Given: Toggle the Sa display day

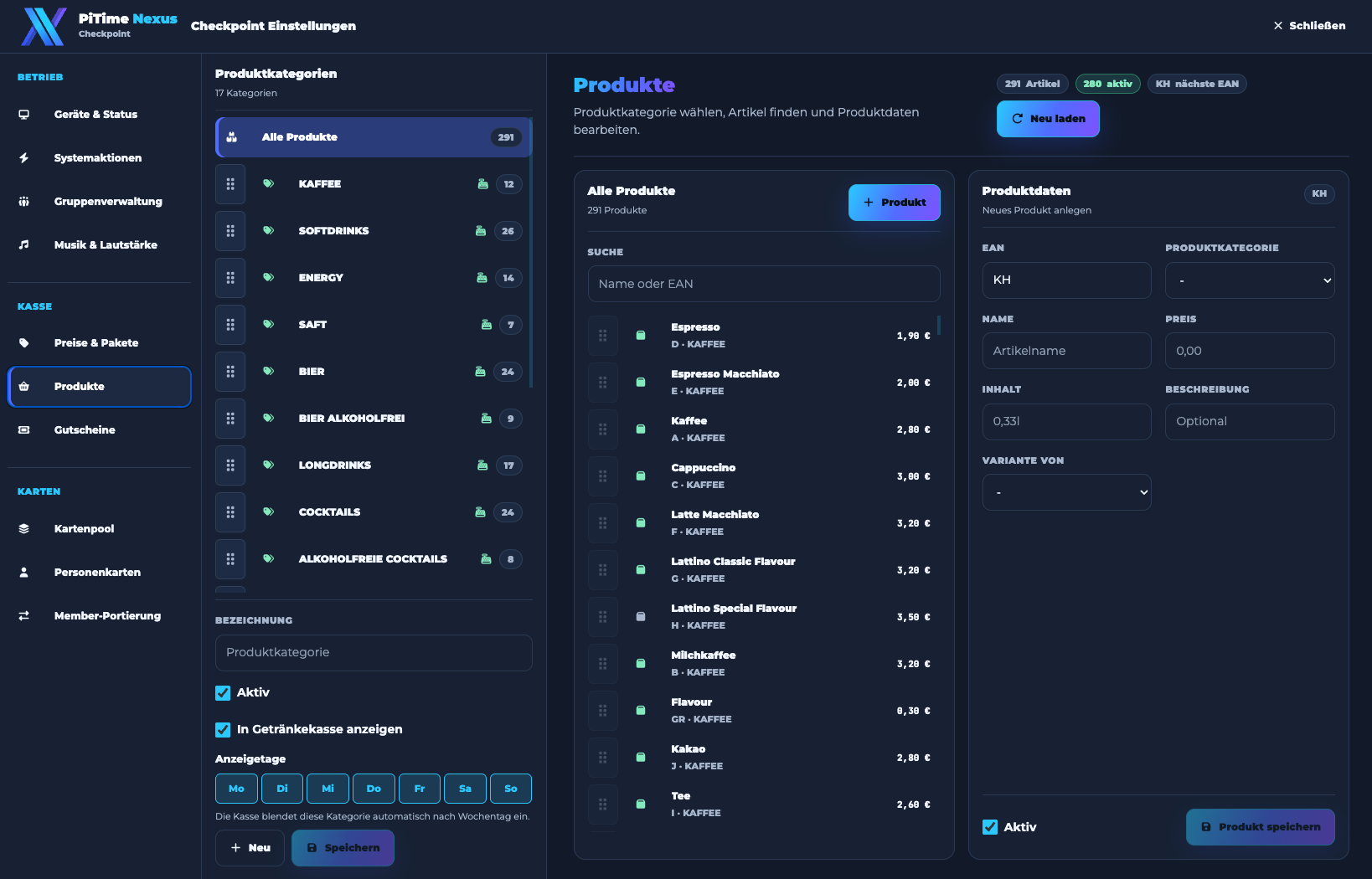Looking at the screenshot, I should 465,789.
